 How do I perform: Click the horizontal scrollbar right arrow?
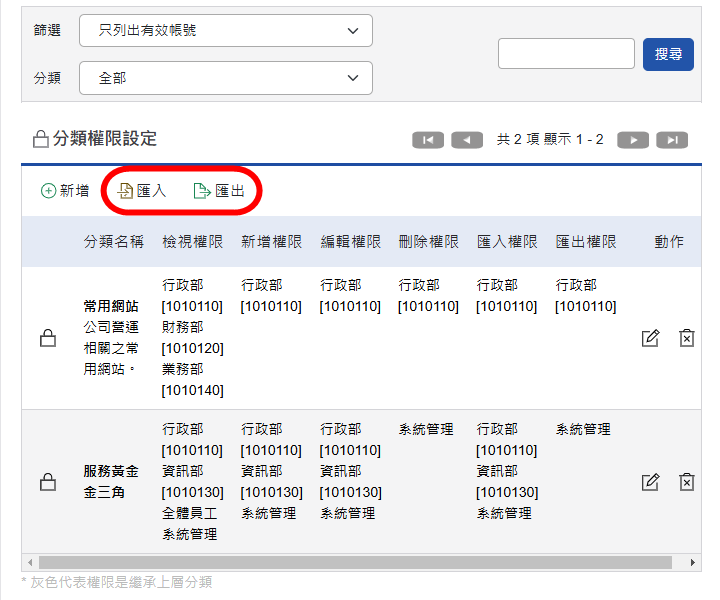click(x=693, y=562)
